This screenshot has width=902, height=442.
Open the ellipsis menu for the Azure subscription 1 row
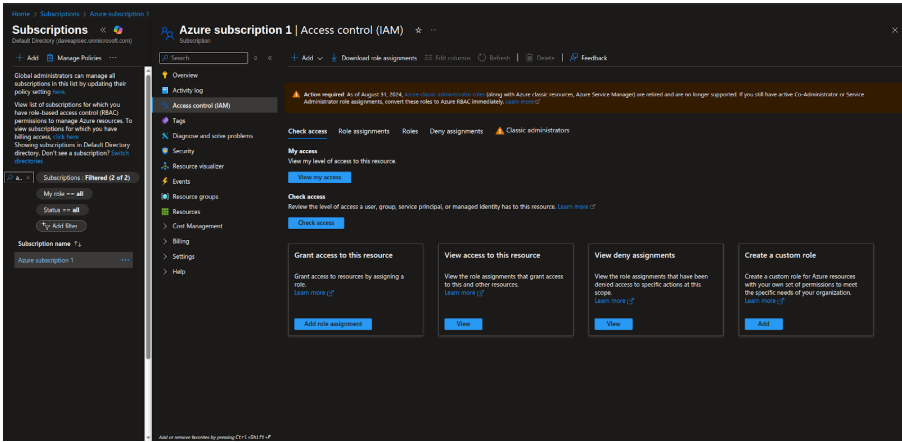tap(125, 260)
